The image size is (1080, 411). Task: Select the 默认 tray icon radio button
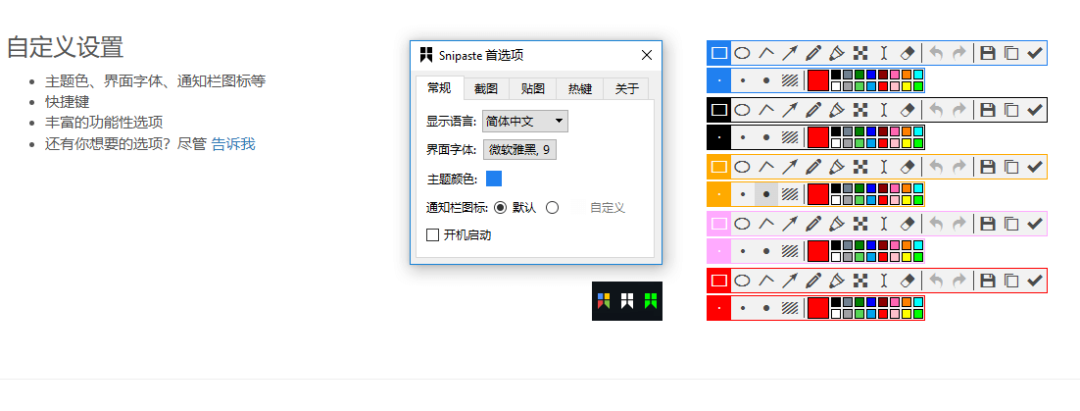pyautogui.click(x=501, y=207)
